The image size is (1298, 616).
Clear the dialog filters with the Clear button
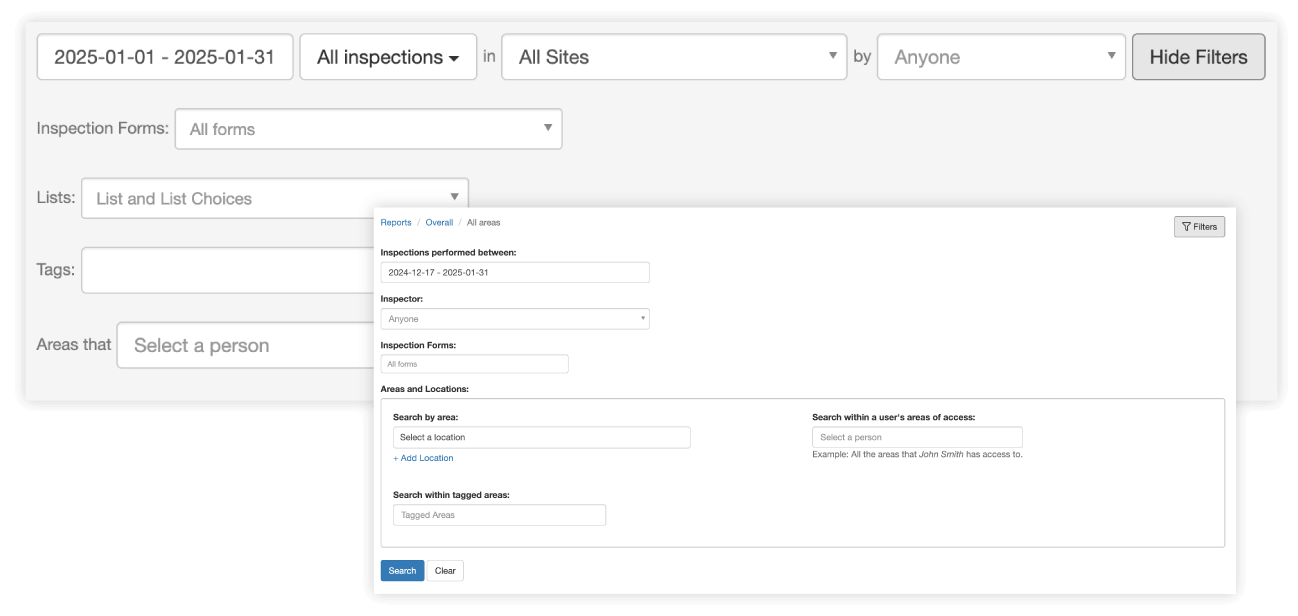pos(444,570)
